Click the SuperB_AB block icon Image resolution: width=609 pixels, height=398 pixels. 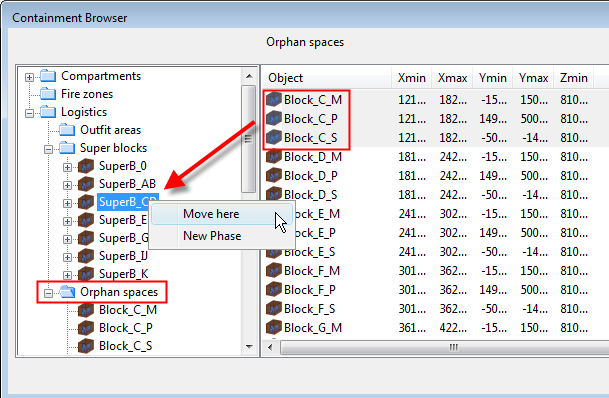(x=86, y=184)
